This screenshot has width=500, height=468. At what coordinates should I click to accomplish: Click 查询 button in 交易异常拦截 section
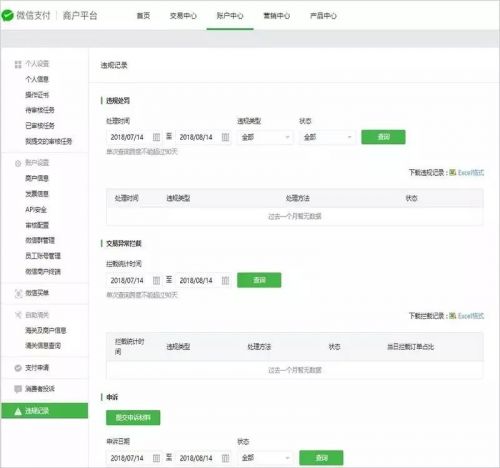(x=259, y=280)
